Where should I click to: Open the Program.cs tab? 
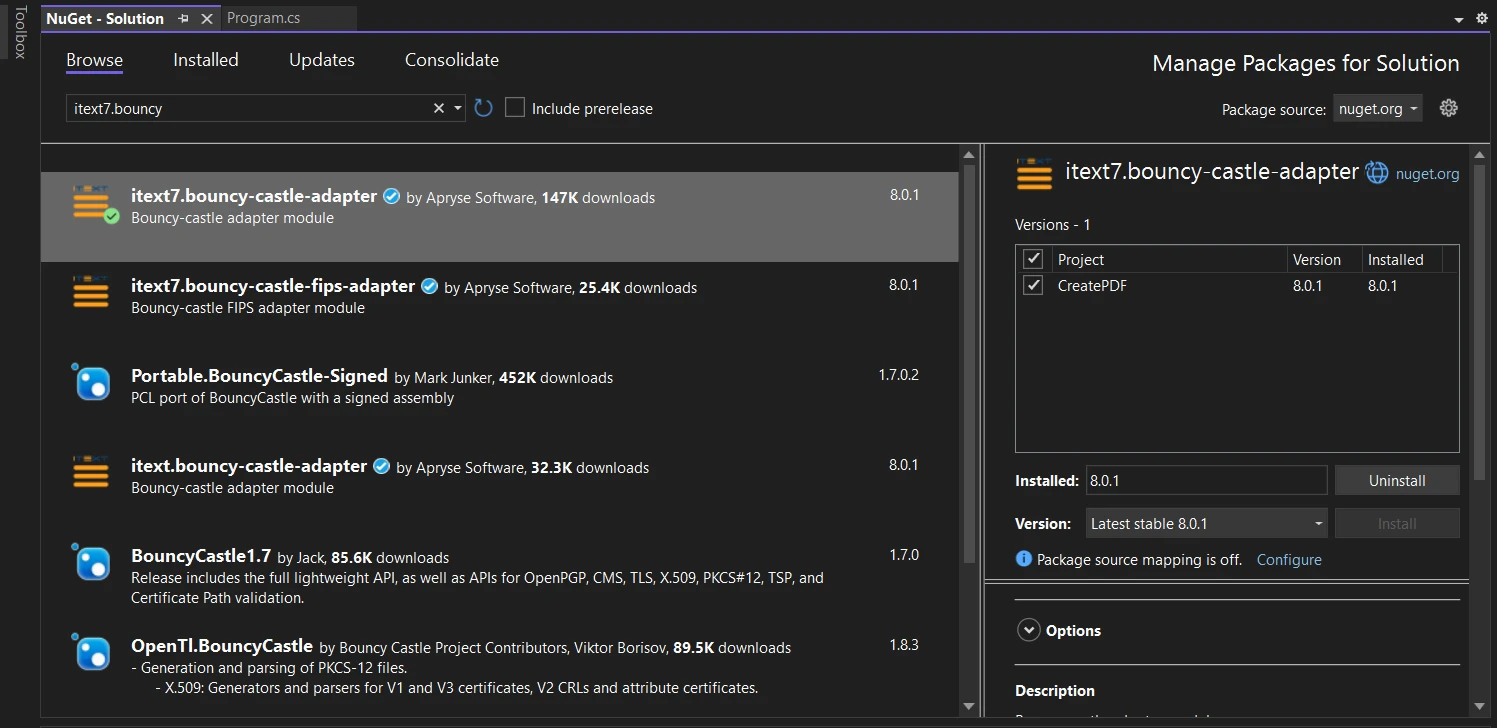click(x=264, y=18)
